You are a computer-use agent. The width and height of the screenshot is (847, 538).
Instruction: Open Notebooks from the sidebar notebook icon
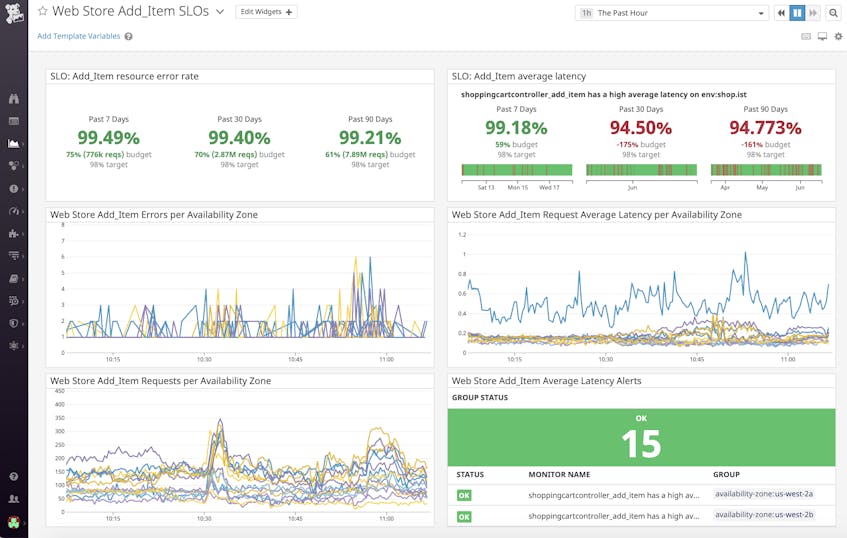14,278
